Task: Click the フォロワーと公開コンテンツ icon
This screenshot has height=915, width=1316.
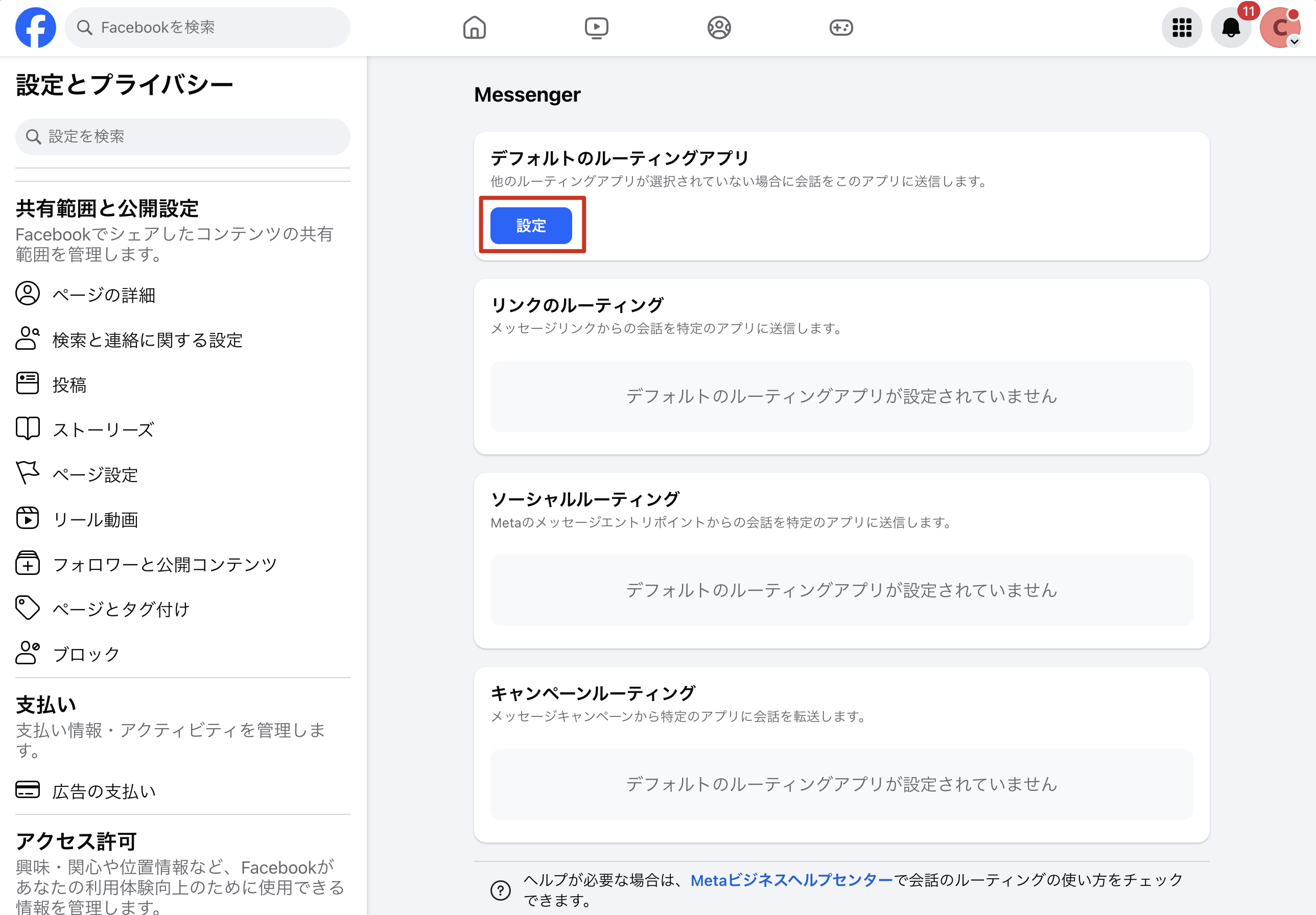Action: pos(28,563)
